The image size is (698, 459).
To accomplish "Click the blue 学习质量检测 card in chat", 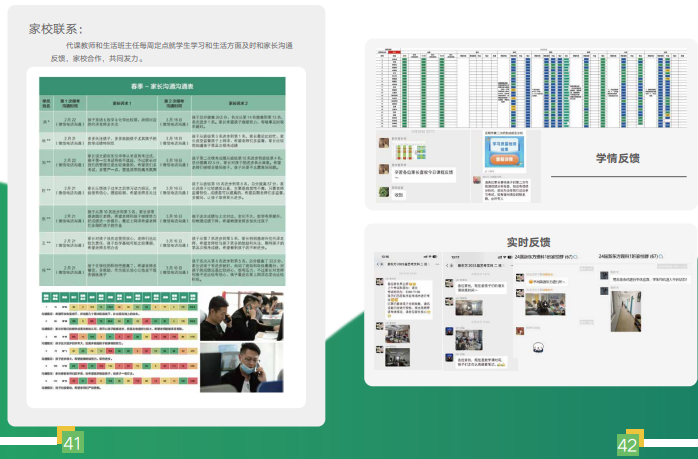I will (x=504, y=151).
